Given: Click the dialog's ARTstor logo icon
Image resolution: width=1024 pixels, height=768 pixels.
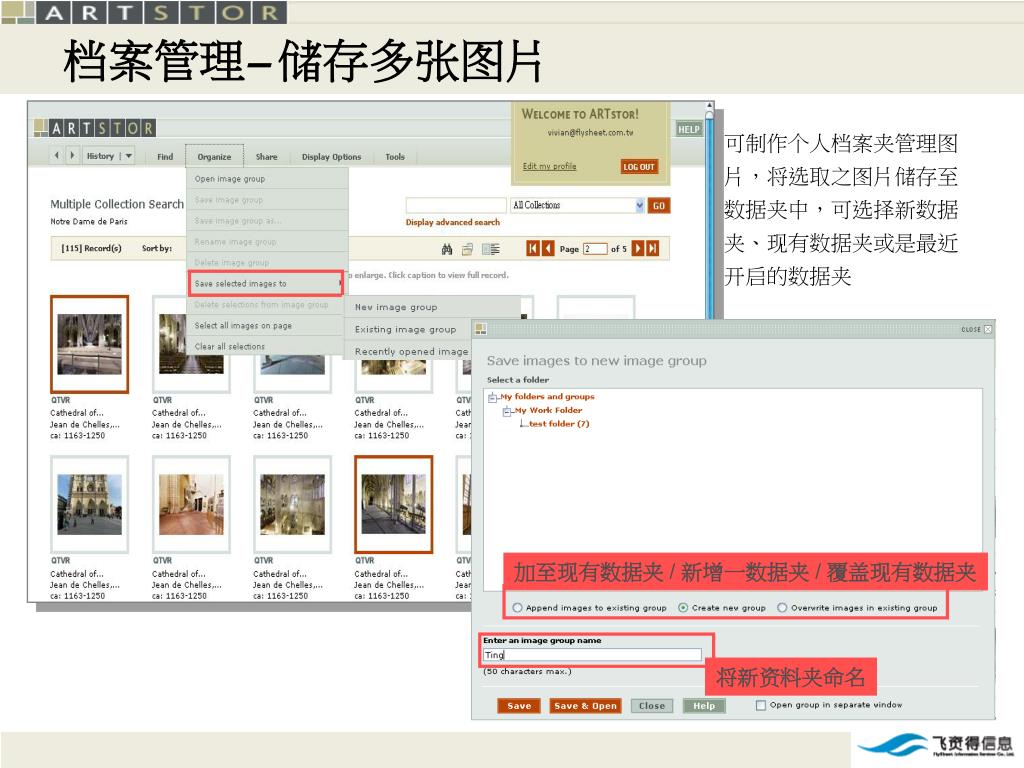Looking at the screenshot, I should (x=481, y=328).
